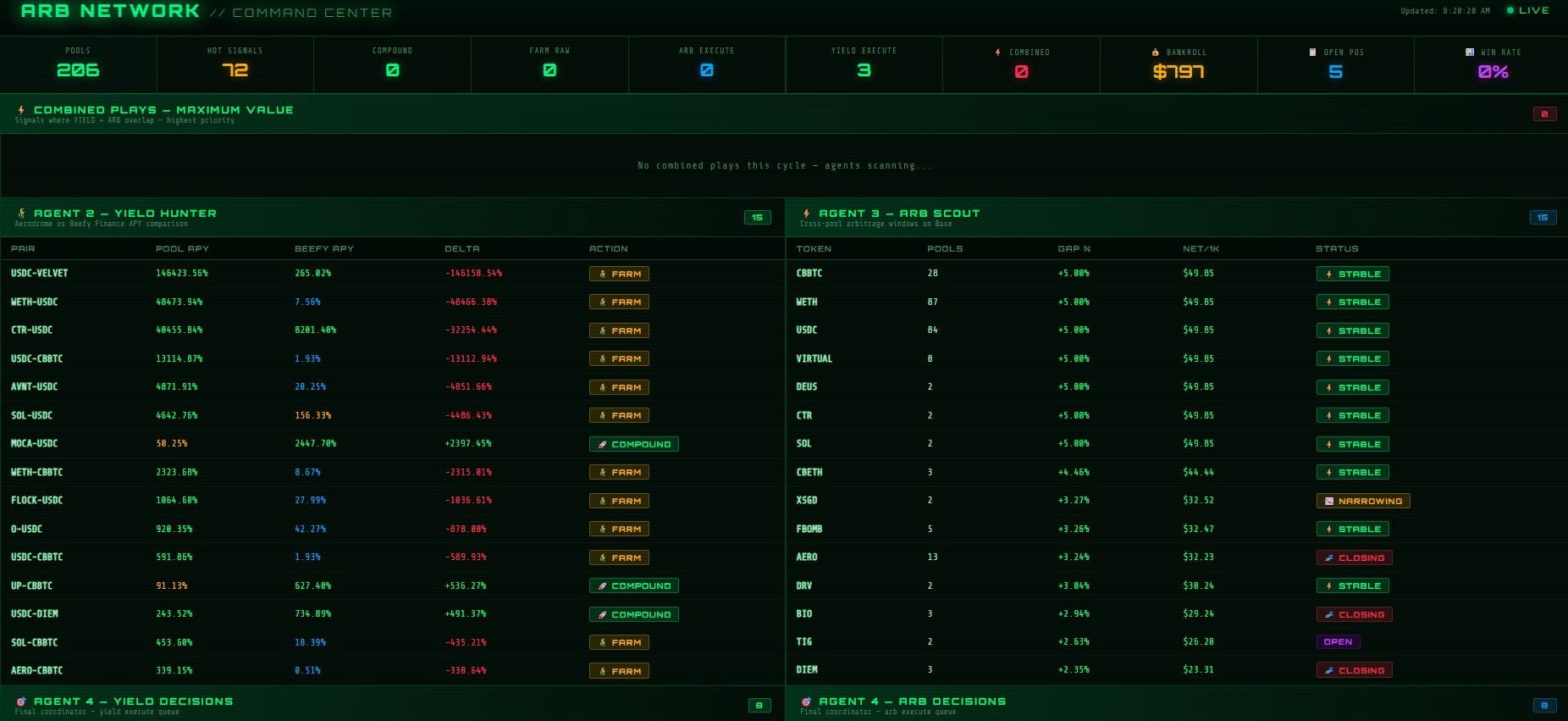Click pool APY value 146423.56%

[x=181, y=274]
